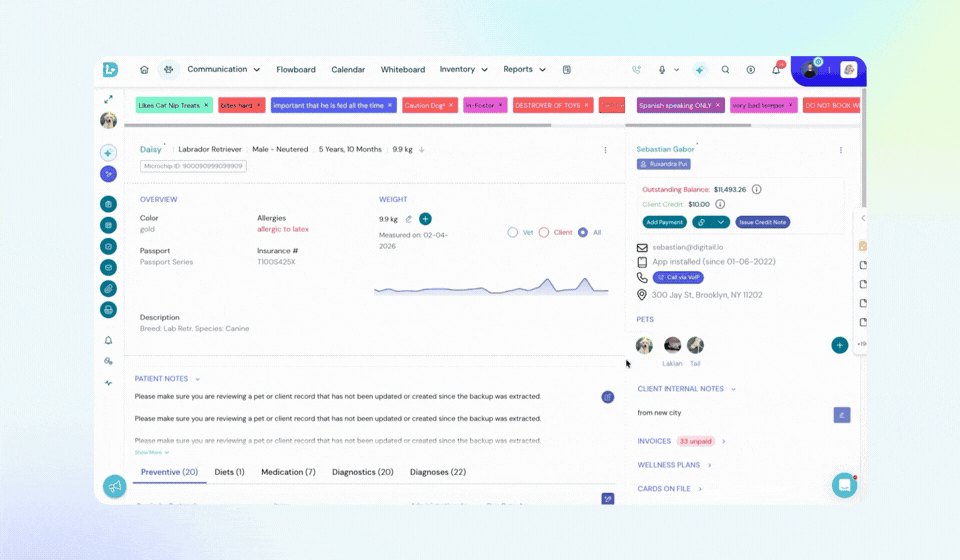Select the All weight filter radio
This screenshot has height=560, width=960.
[x=583, y=232]
